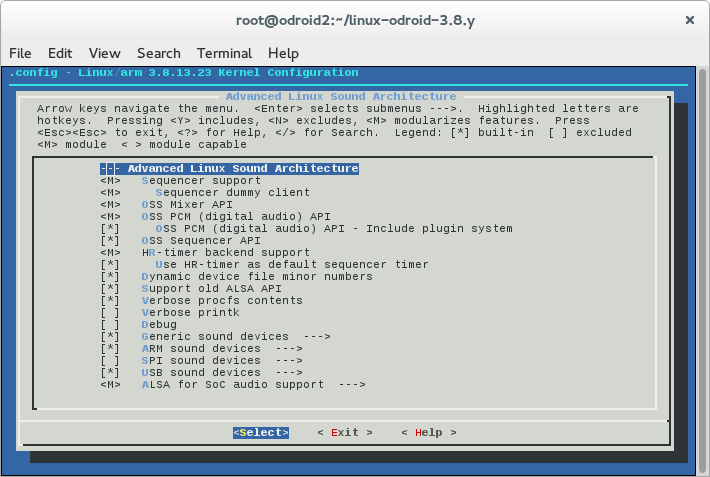Viewport: 710px width, 477px height.
Task: Open the File menu
Action: (20, 53)
